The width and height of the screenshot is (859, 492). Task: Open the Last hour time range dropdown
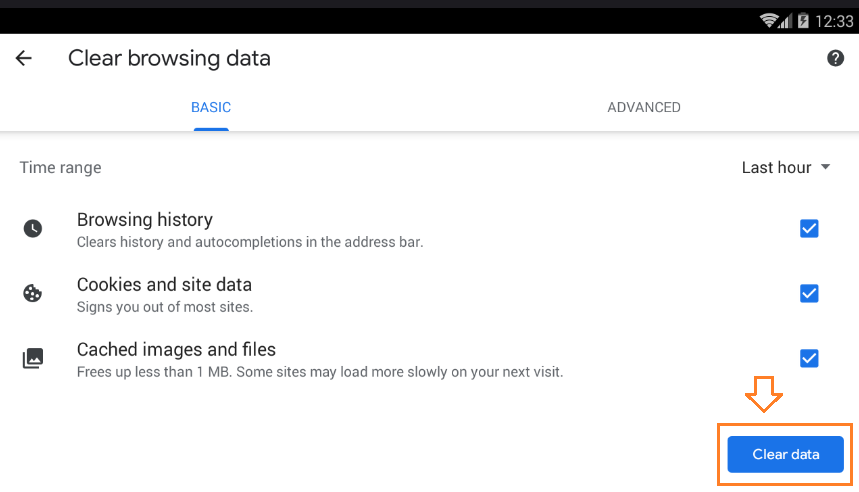click(x=786, y=167)
